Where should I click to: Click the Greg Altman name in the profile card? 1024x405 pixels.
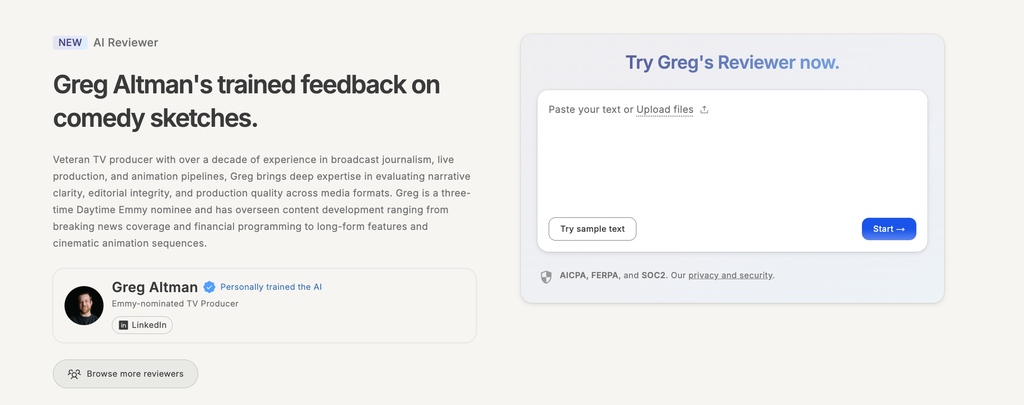pos(155,287)
